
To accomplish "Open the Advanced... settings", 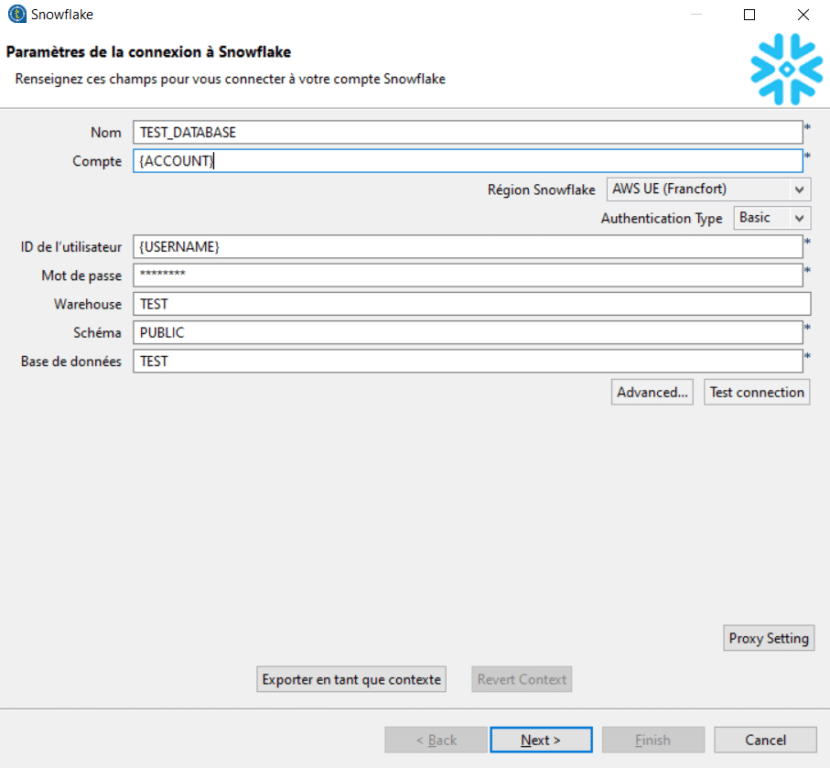I will click(x=652, y=392).
